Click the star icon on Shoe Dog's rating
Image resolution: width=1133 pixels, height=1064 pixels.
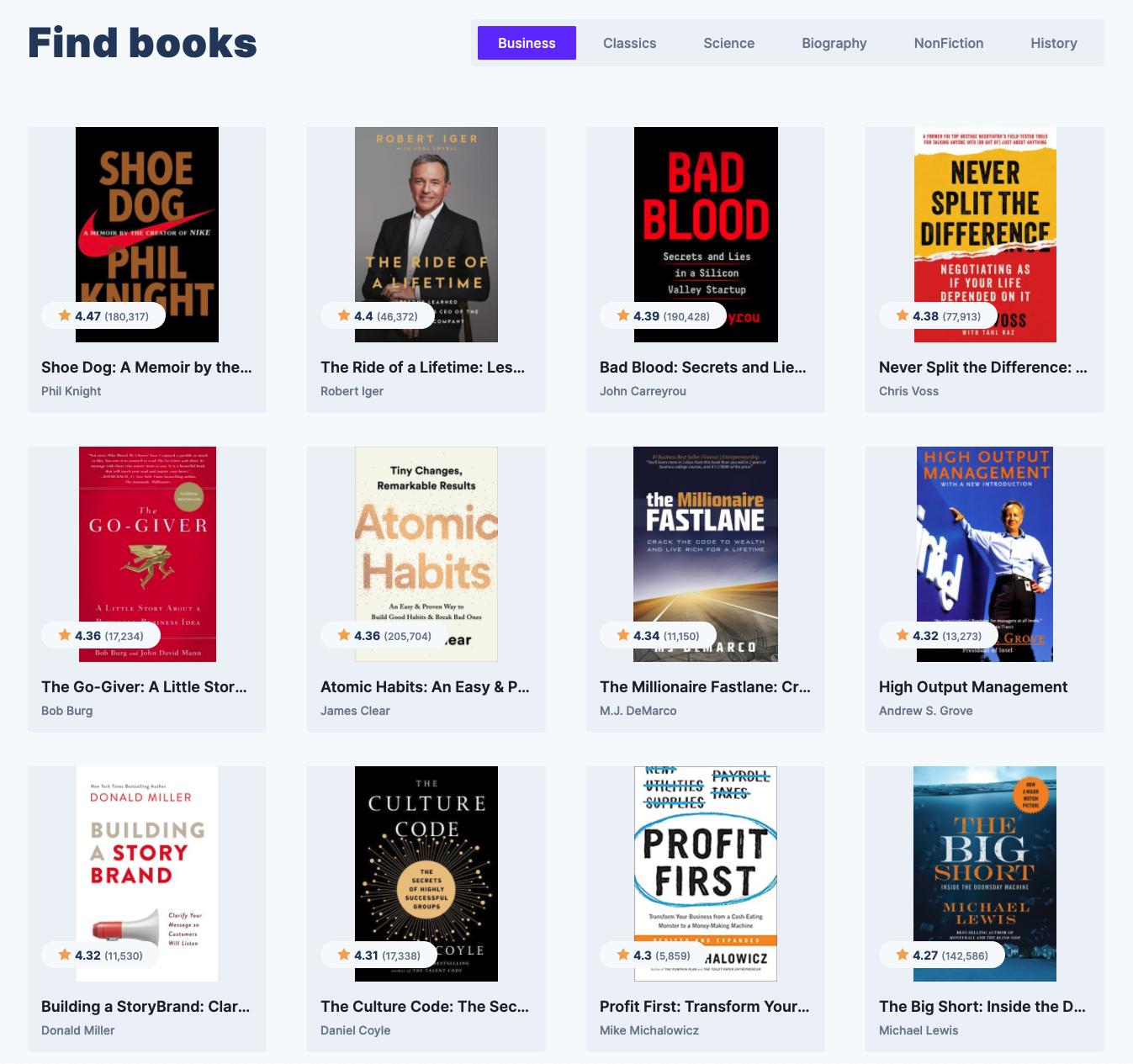(63, 315)
